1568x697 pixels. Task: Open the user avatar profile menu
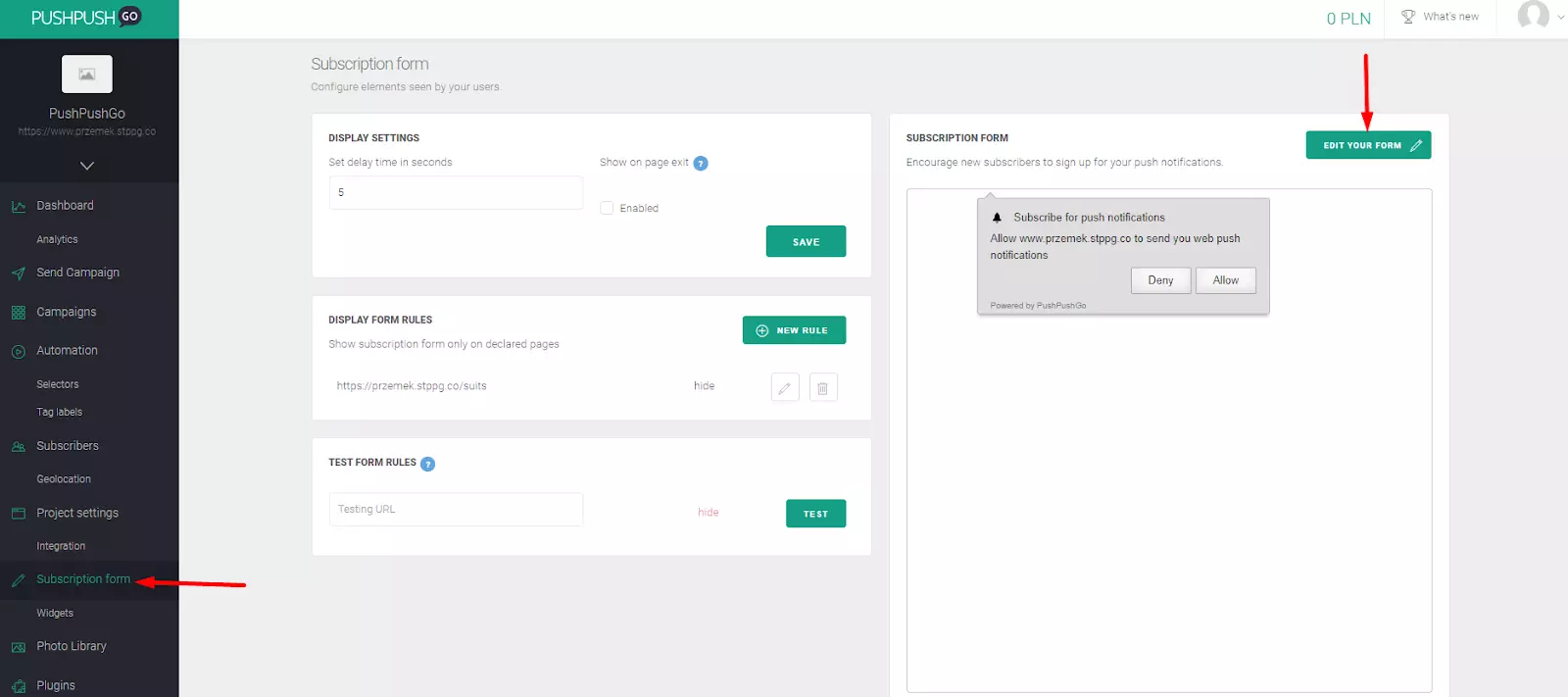[1533, 16]
